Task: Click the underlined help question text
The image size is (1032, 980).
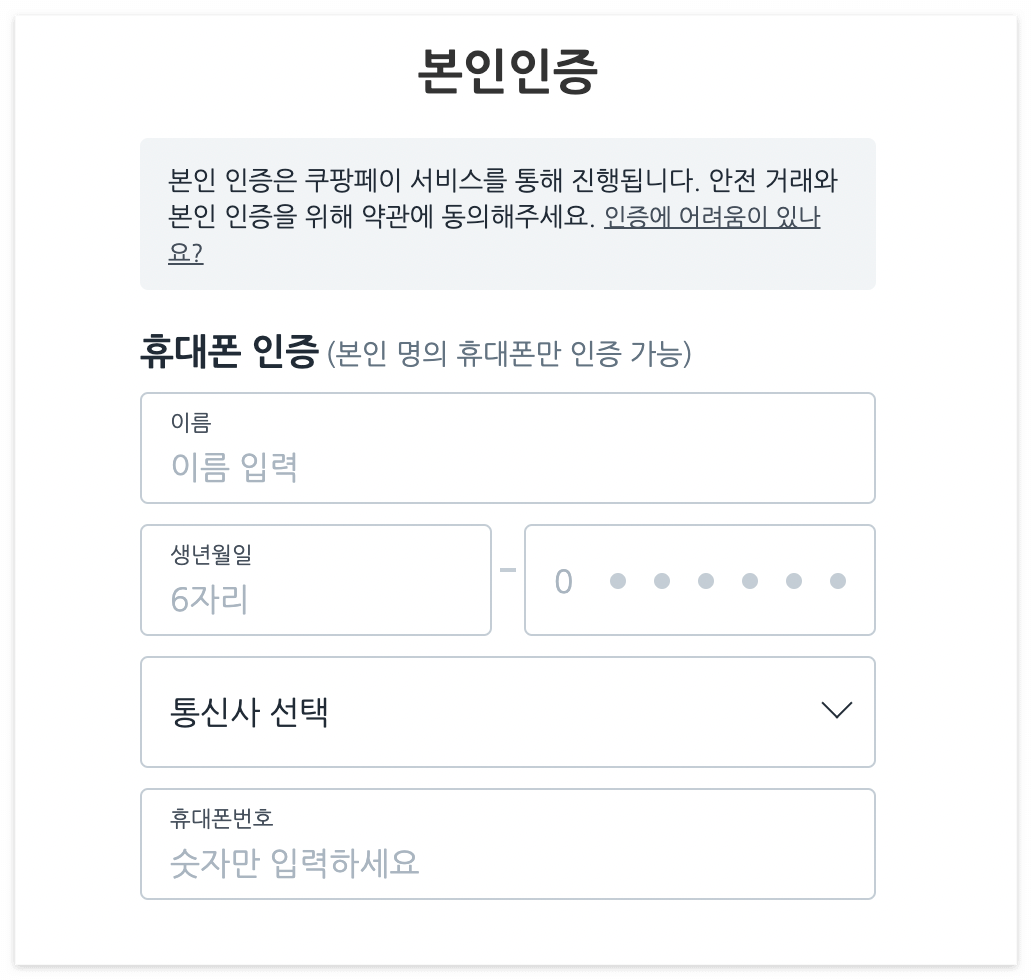Action: (x=711, y=218)
